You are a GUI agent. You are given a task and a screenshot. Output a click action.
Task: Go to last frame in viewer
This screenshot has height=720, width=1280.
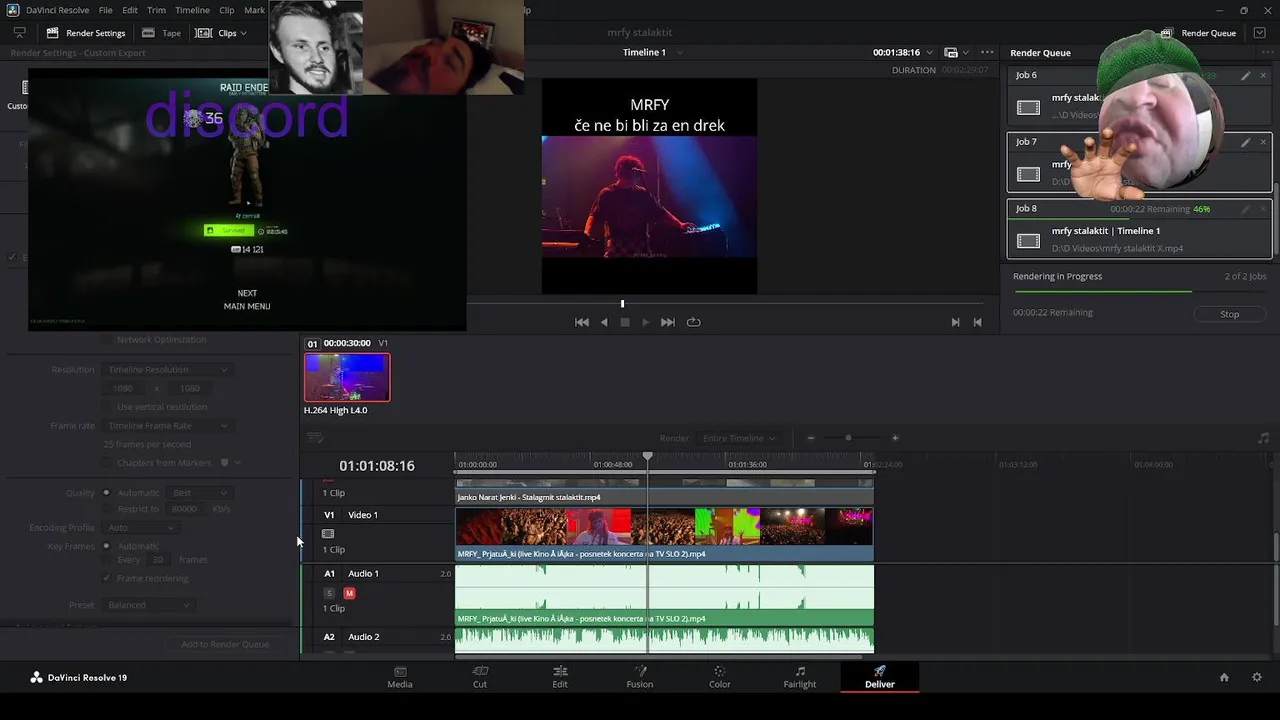tap(667, 322)
